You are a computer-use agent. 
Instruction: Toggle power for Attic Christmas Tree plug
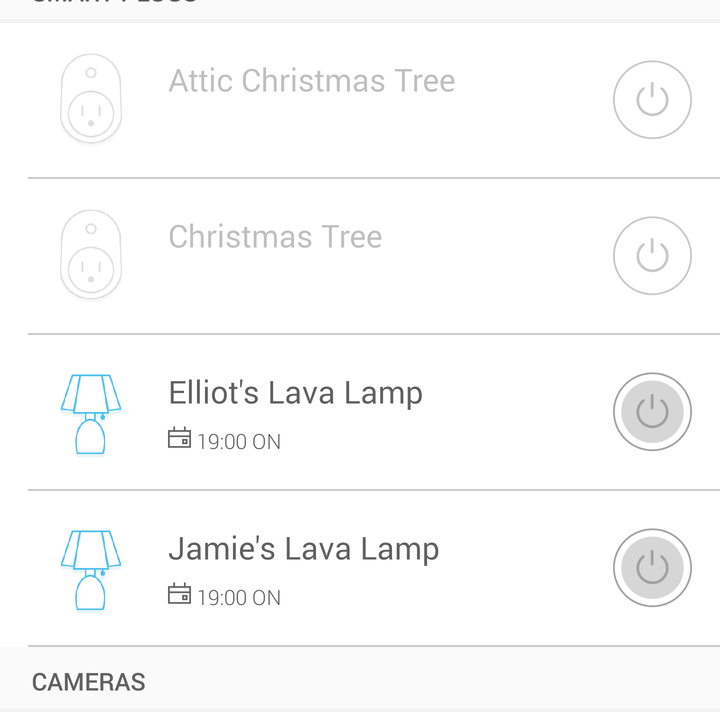pyautogui.click(x=652, y=100)
